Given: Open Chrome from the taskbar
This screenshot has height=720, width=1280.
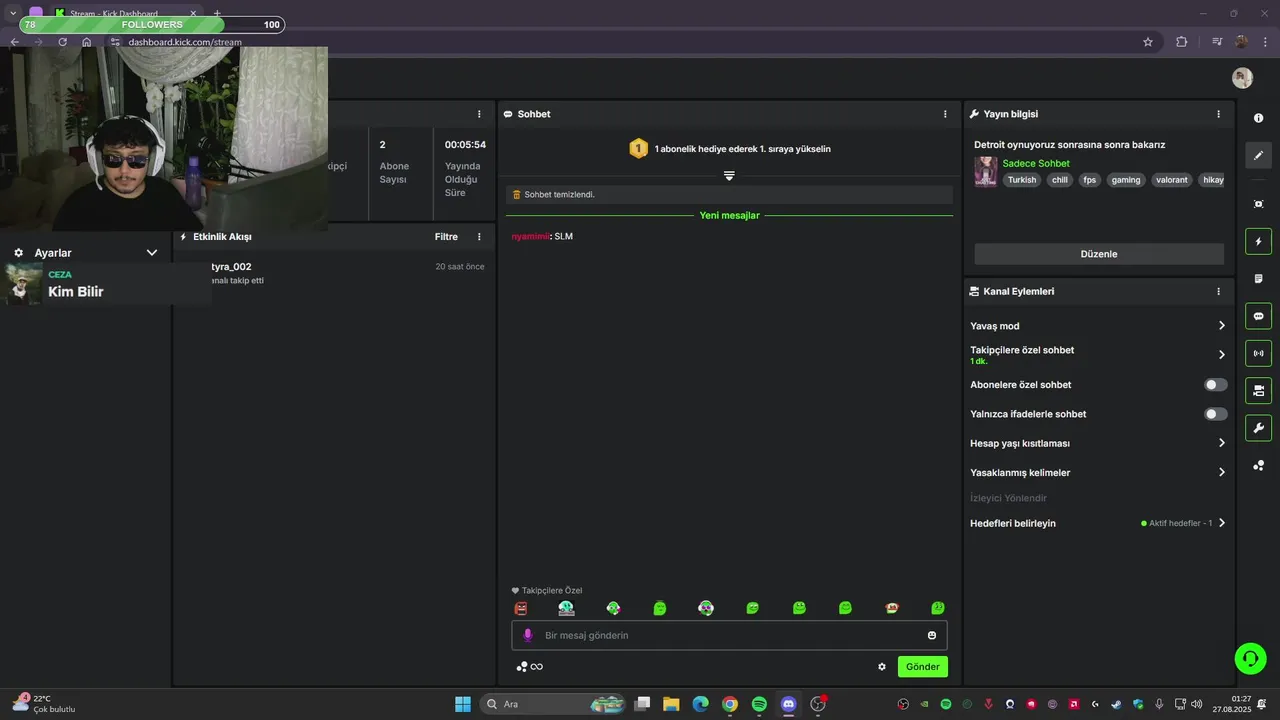Looking at the screenshot, I should pos(730,704).
